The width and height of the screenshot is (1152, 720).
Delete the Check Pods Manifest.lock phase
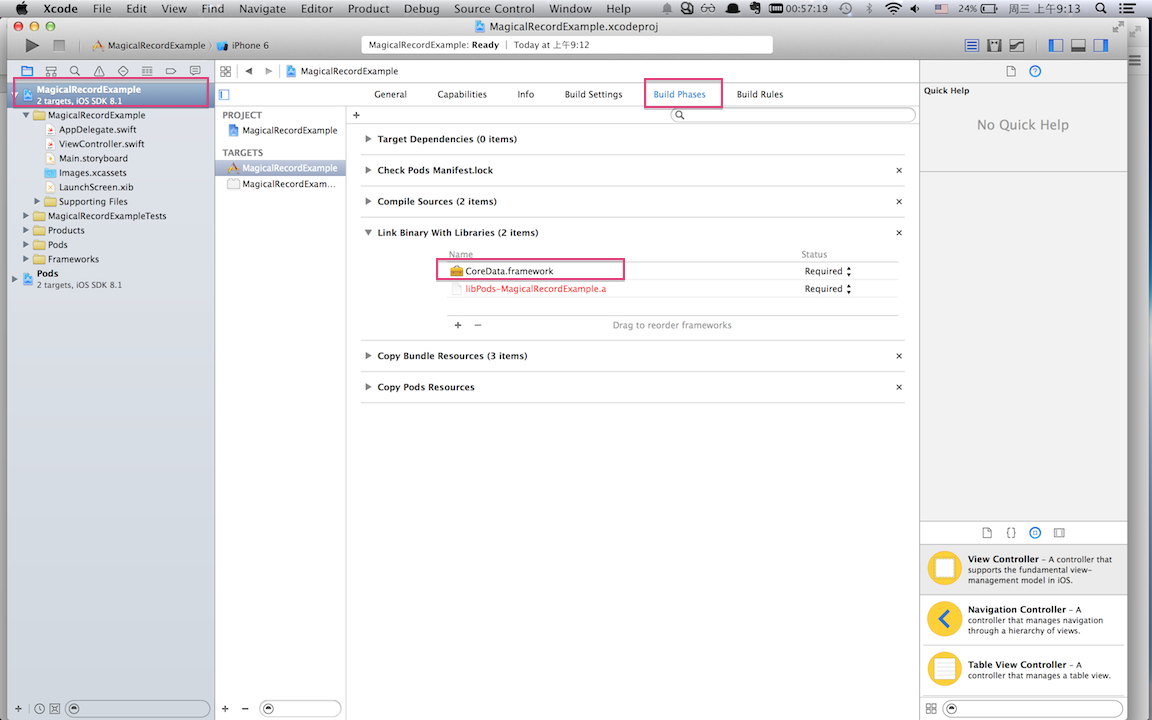tap(899, 170)
